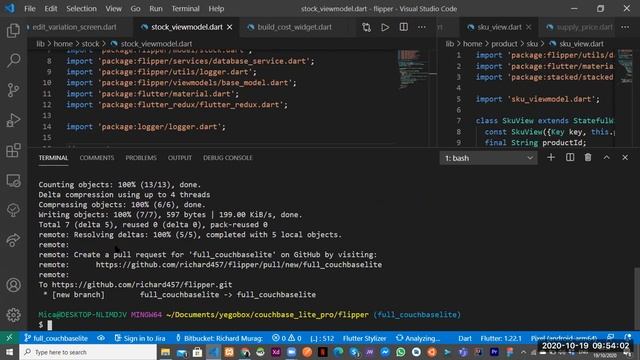The image size is (640, 360).
Task: Open more actions for the left editor group
Action: pos(422,27)
